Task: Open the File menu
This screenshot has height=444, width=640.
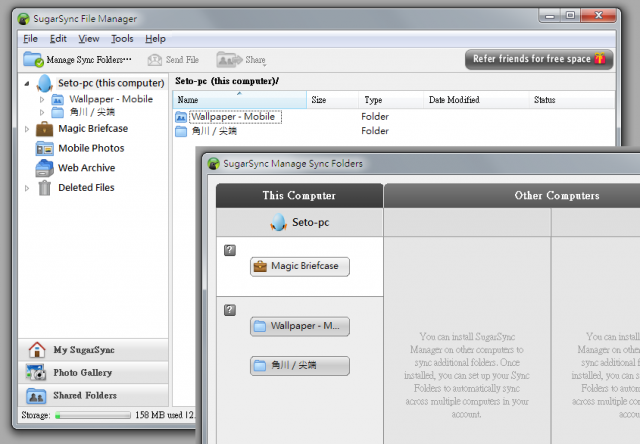Action: (x=30, y=39)
